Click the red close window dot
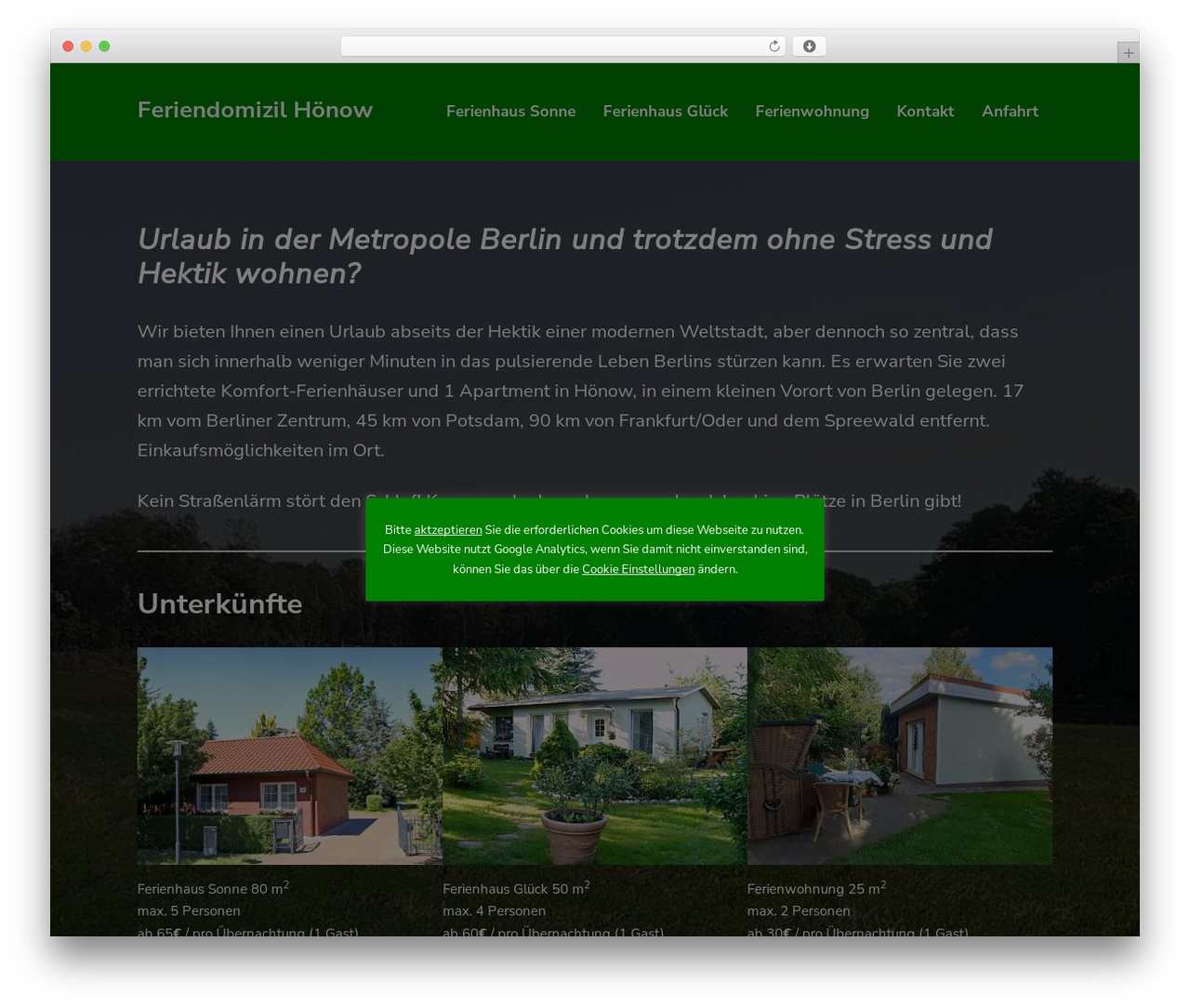The width and height of the screenshot is (1190, 1008). 68,46
